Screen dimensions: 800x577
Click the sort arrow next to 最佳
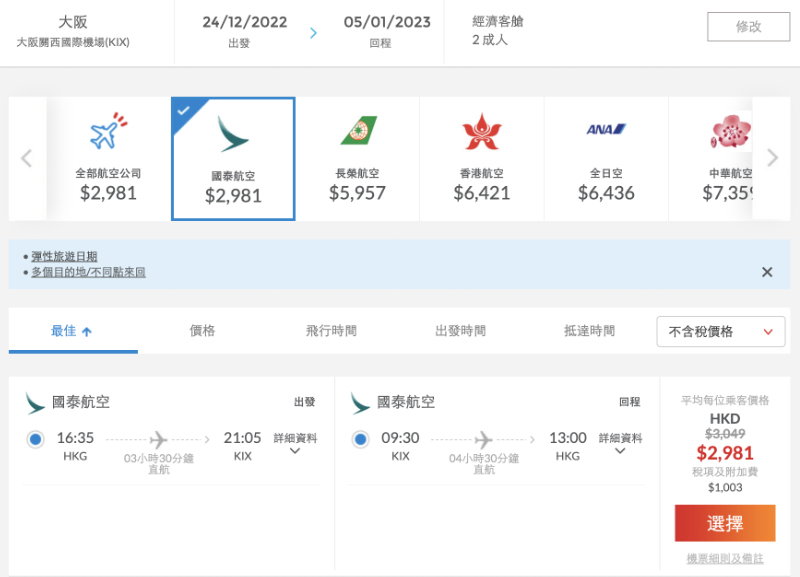[x=87, y=332]
